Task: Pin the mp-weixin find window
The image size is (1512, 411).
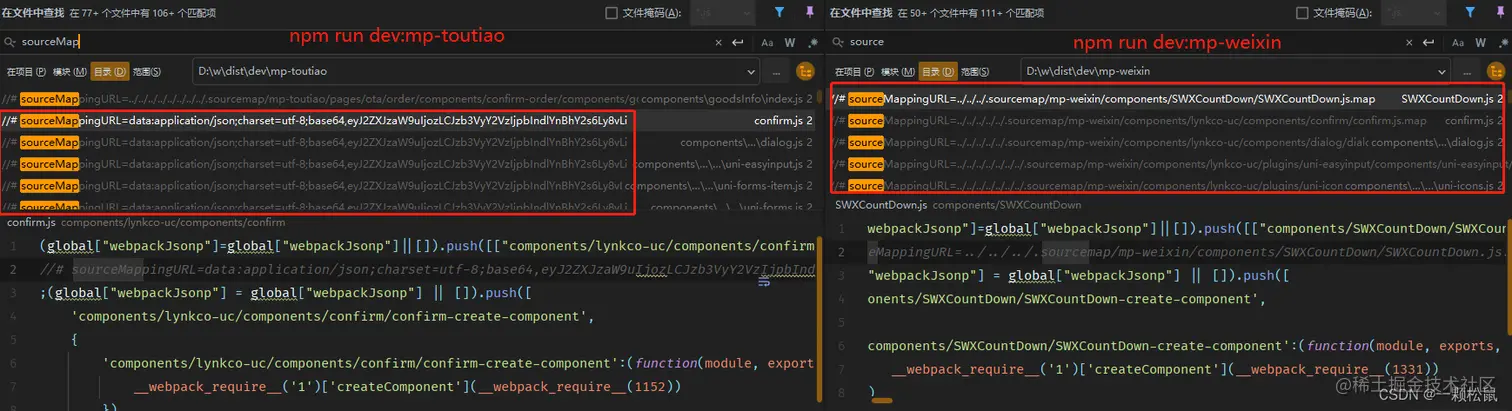Action: tap(1501, 13)
